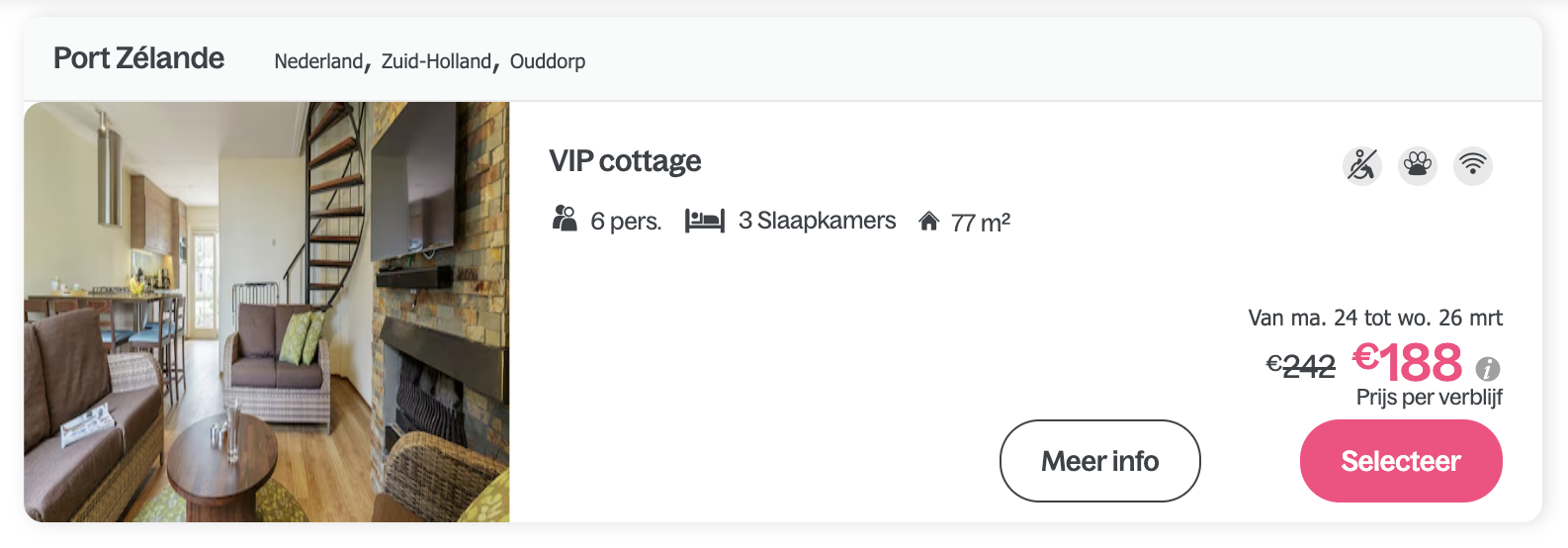
Task: Follow the Zuid-Holland location link
Action: point(436,61)
